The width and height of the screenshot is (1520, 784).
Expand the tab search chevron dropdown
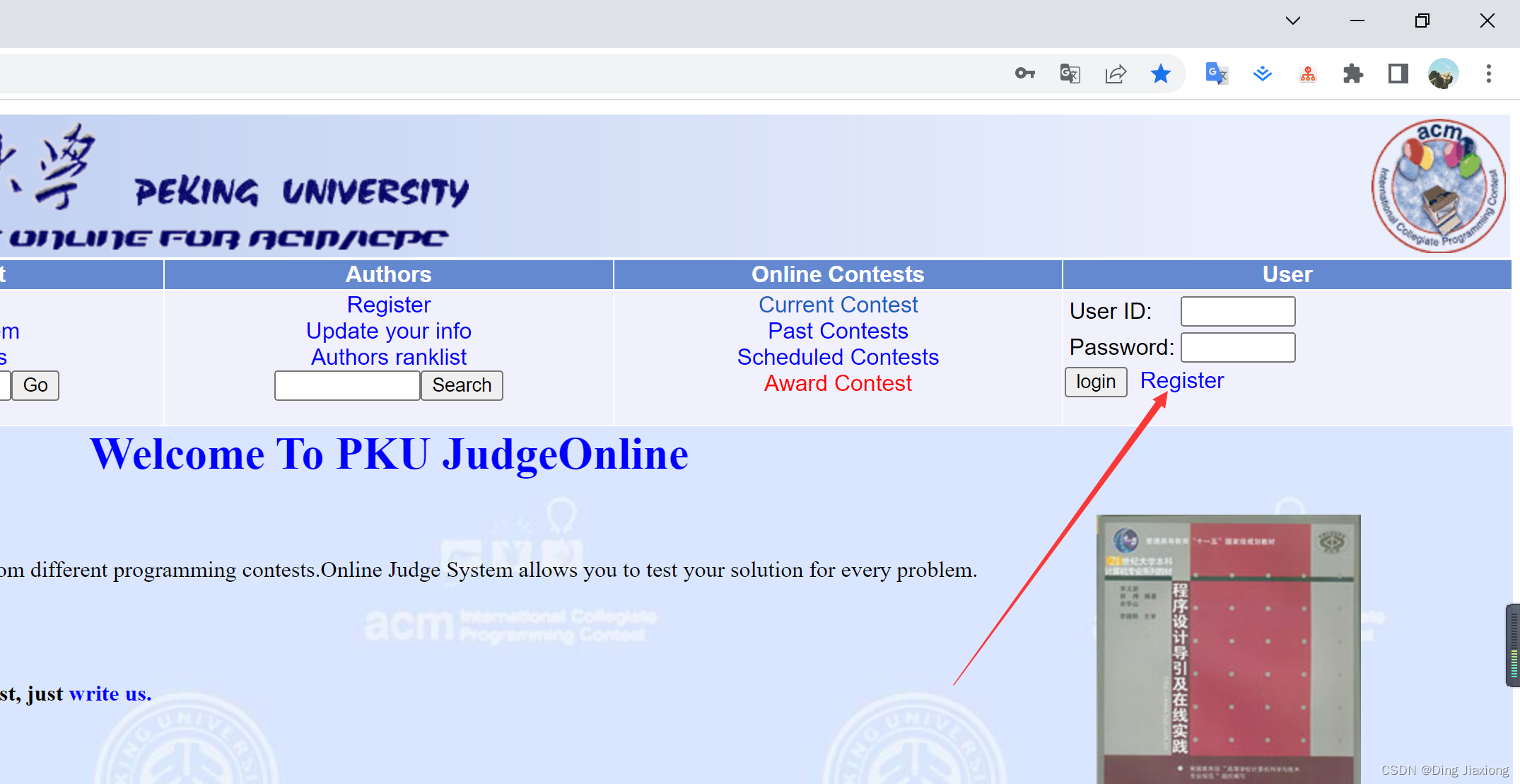point(1293,21)
